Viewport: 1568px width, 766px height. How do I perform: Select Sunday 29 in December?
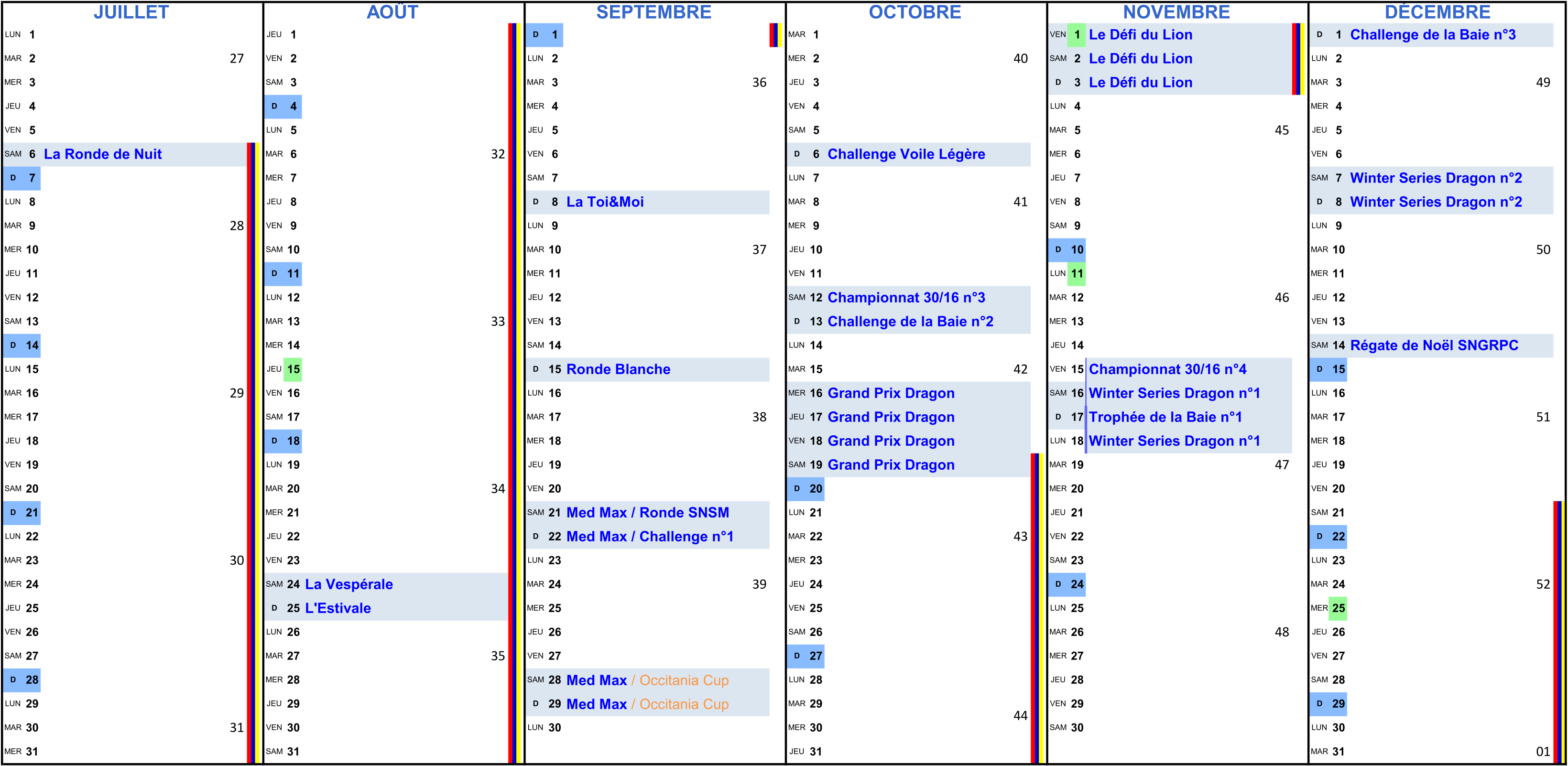[x=1328, y=704]
